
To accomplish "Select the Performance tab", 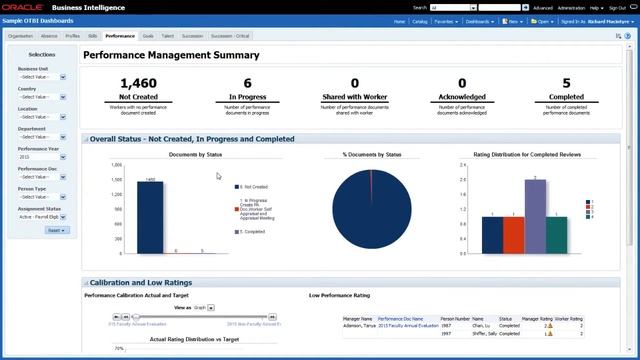I will coord(120,36).
